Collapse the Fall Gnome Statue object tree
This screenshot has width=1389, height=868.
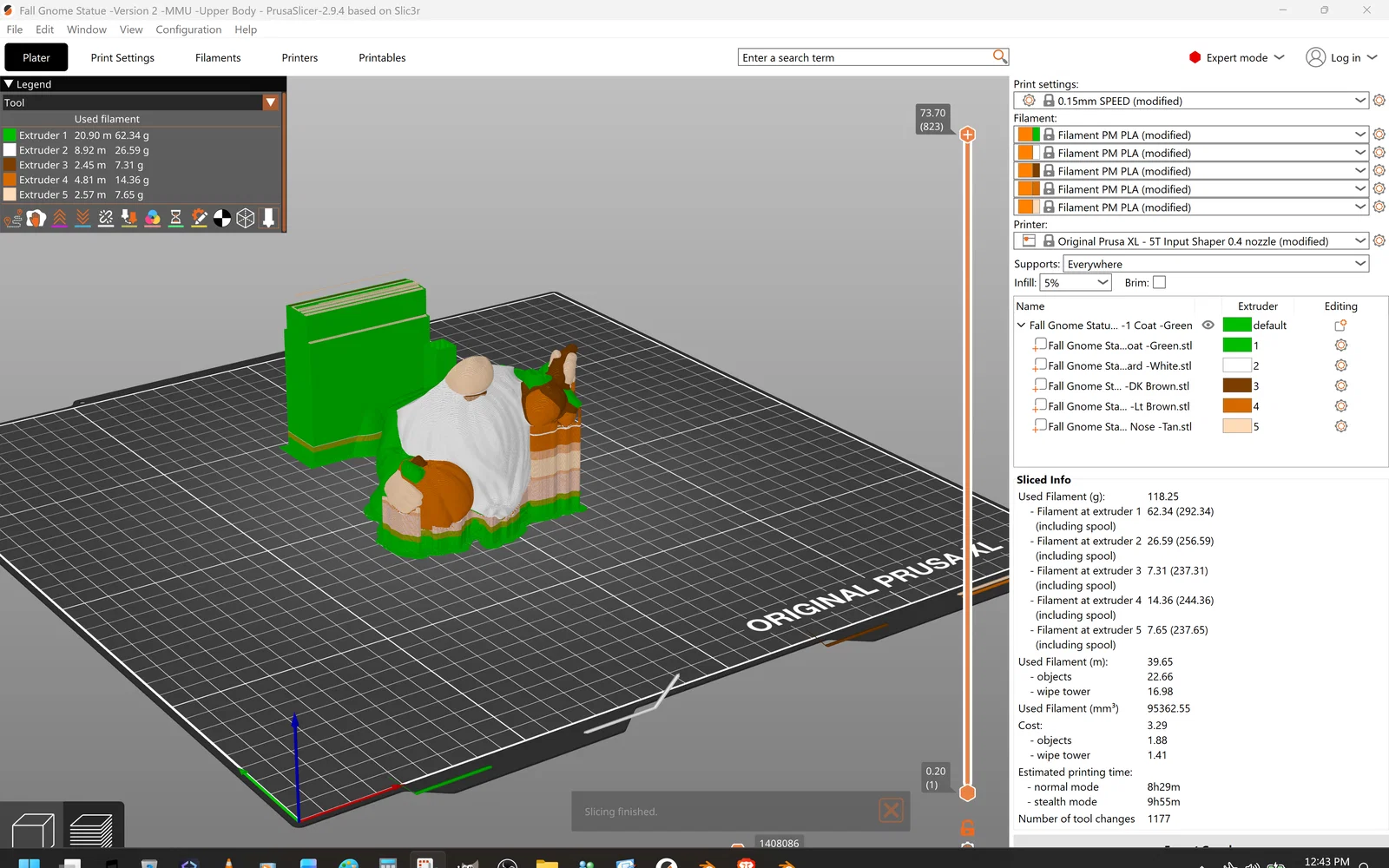(x=1021, y=325)
